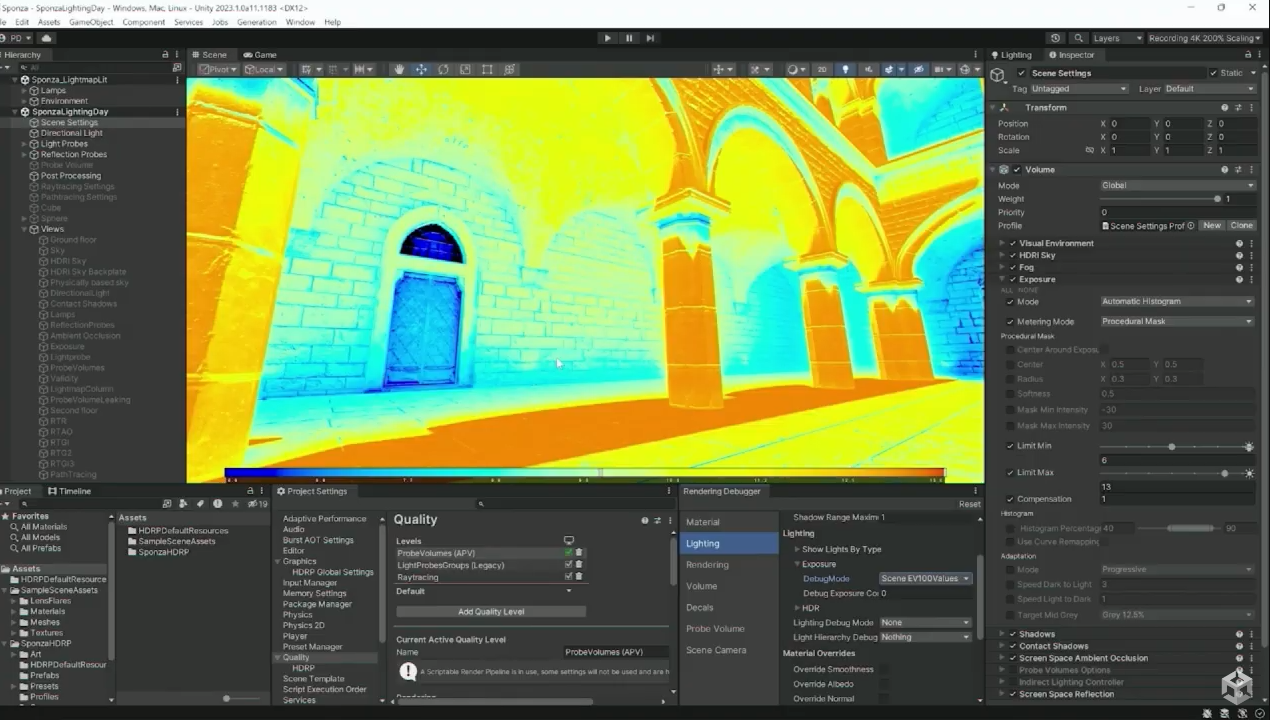Viewport: 1270px width, 720px height.
Task: Select the Scale tool
Action: [465, 69]
